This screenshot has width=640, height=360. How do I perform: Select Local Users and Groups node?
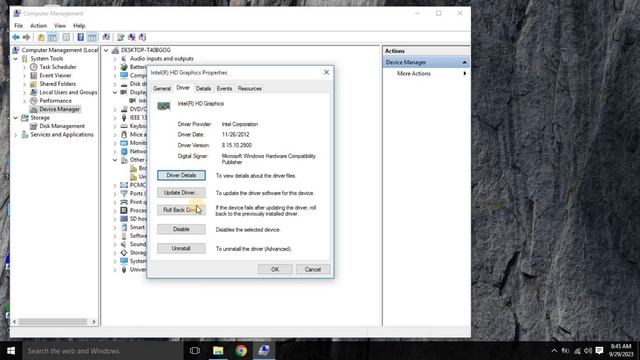[68, 92]
